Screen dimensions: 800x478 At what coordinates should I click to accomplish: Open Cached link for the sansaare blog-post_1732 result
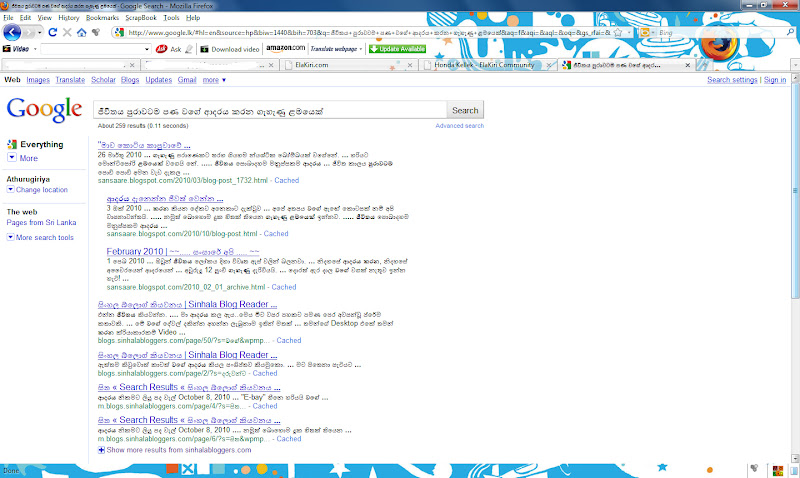point(287,180)
